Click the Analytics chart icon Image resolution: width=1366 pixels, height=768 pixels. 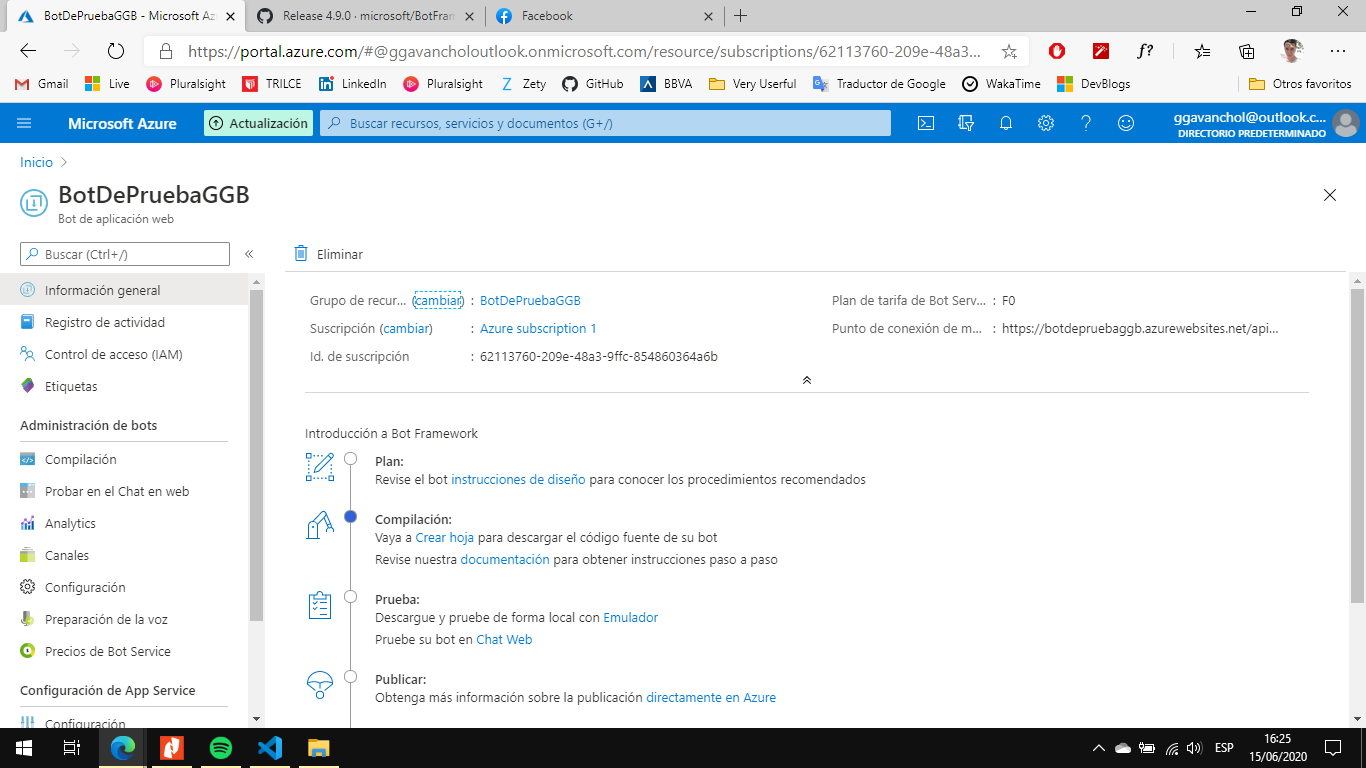pos(27,523)
